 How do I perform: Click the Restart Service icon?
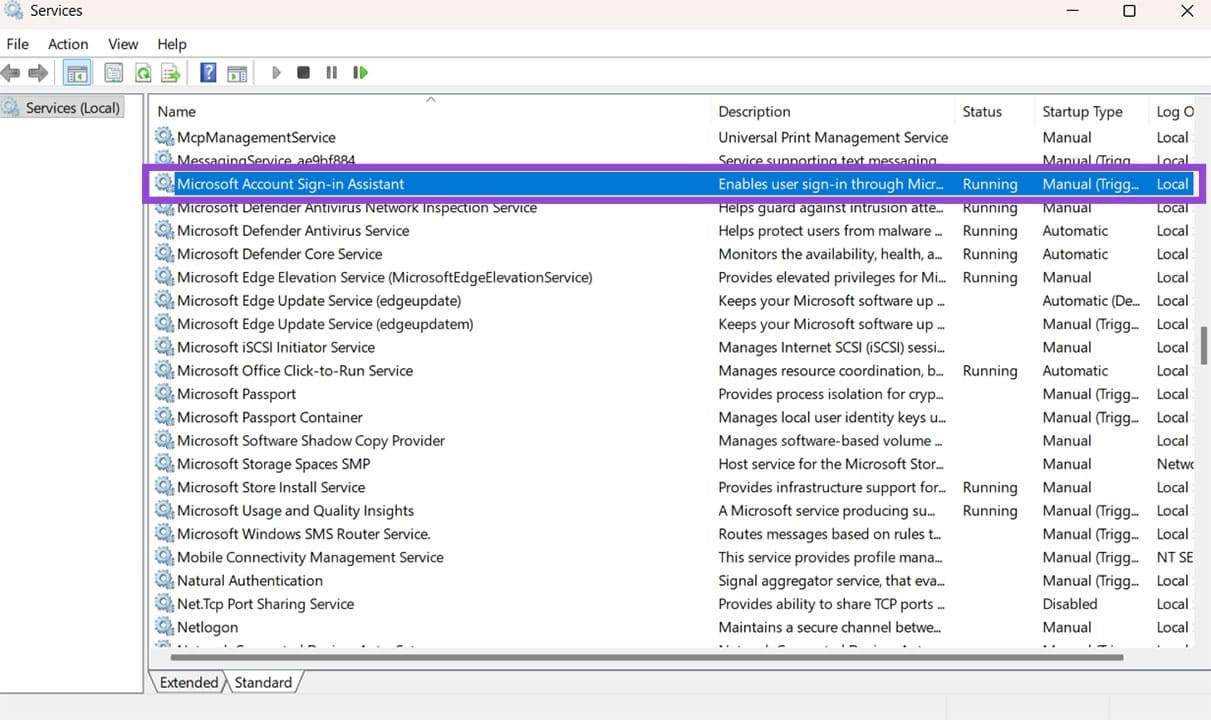(360, 72)
